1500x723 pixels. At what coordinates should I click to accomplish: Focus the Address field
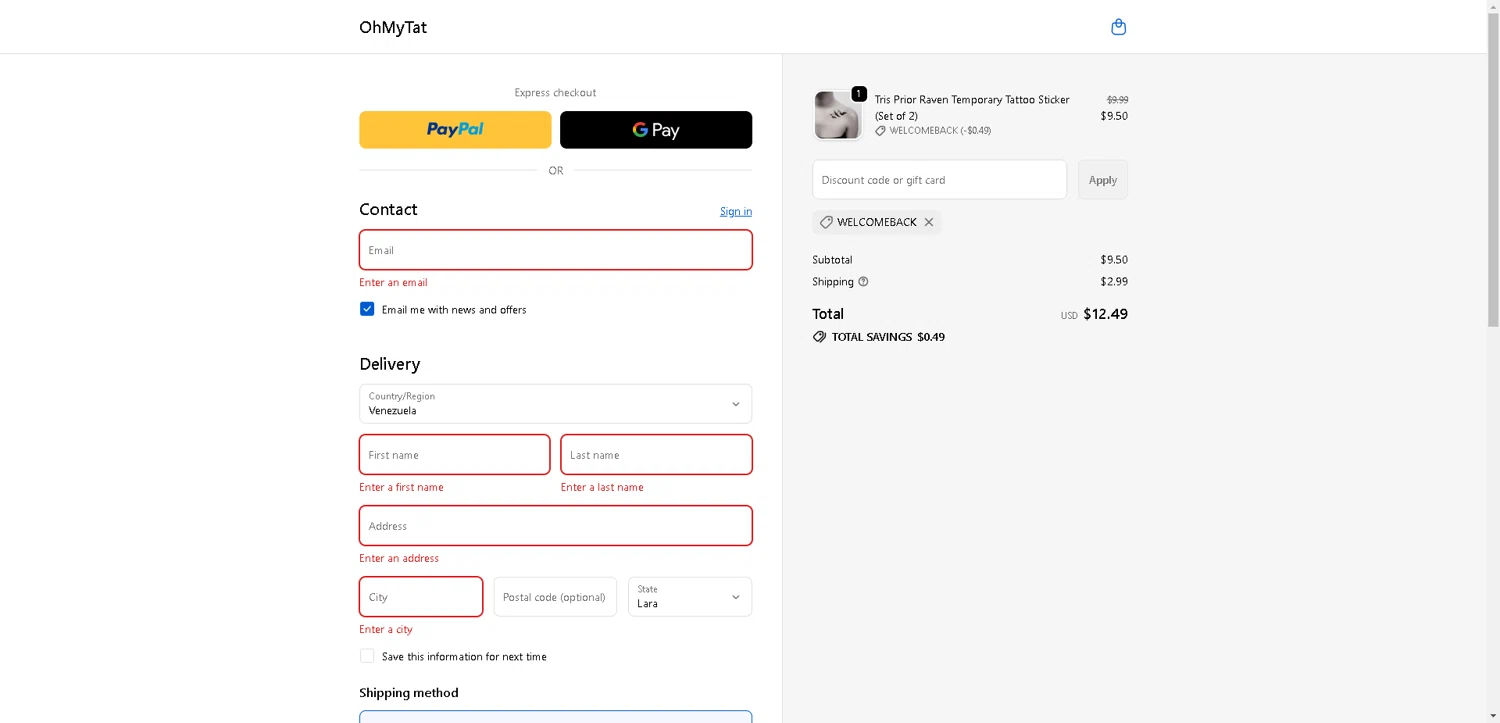pyautogui.click(x=555, y=525)
